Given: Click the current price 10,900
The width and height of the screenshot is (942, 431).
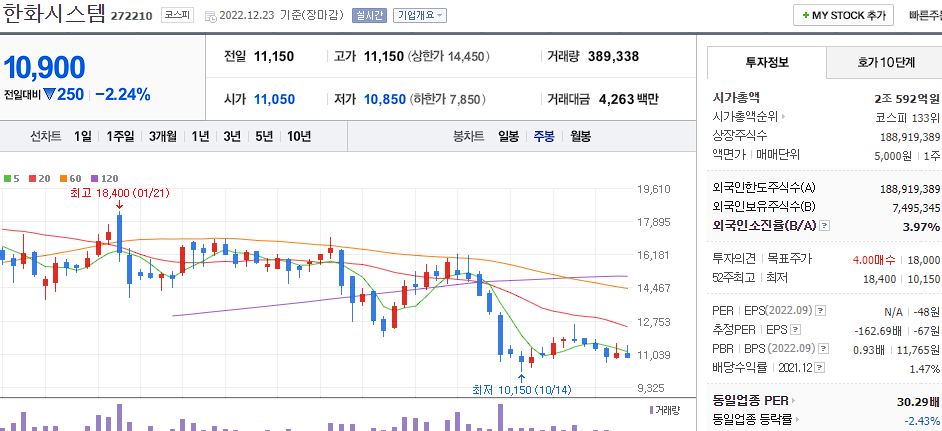Looking at the screenshot, I should (x=44, y=68).
